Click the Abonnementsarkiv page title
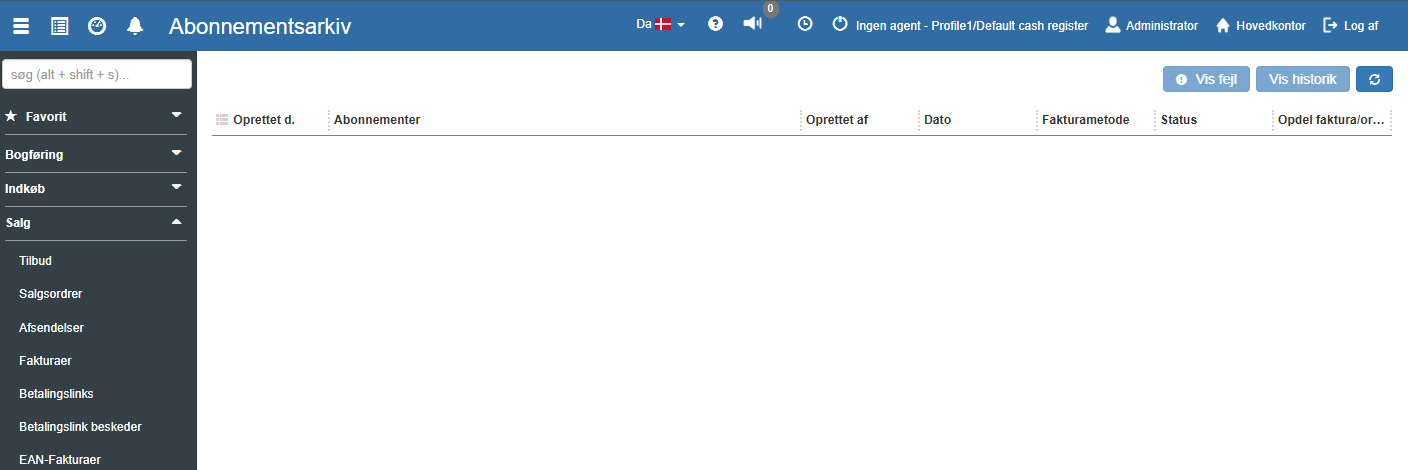This screenshot has height=470, width=1408. [260, 26]
